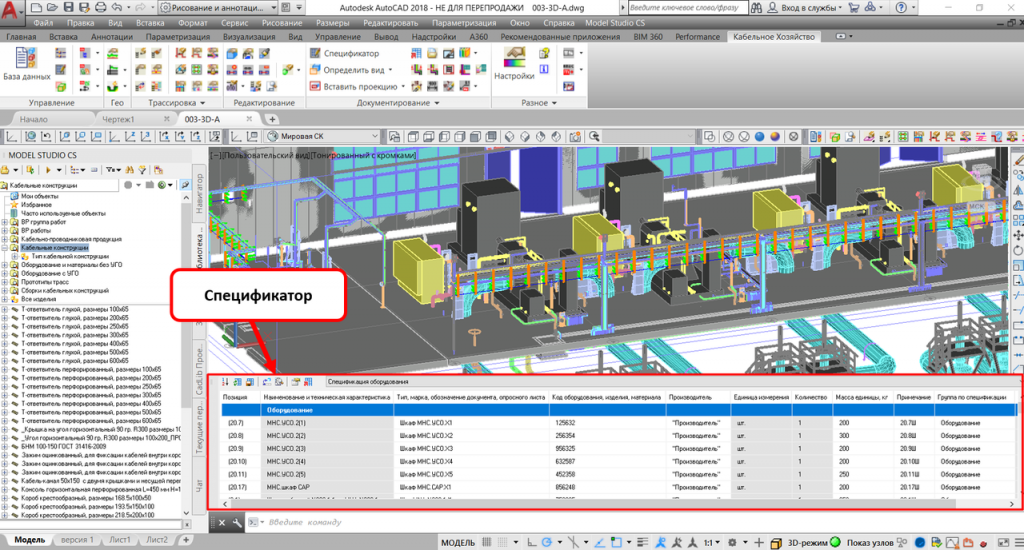This screenshot has width=1024, height=550.
Task: Expand the Тип кабельной конструкции node
Action: (x=15, y=257)
